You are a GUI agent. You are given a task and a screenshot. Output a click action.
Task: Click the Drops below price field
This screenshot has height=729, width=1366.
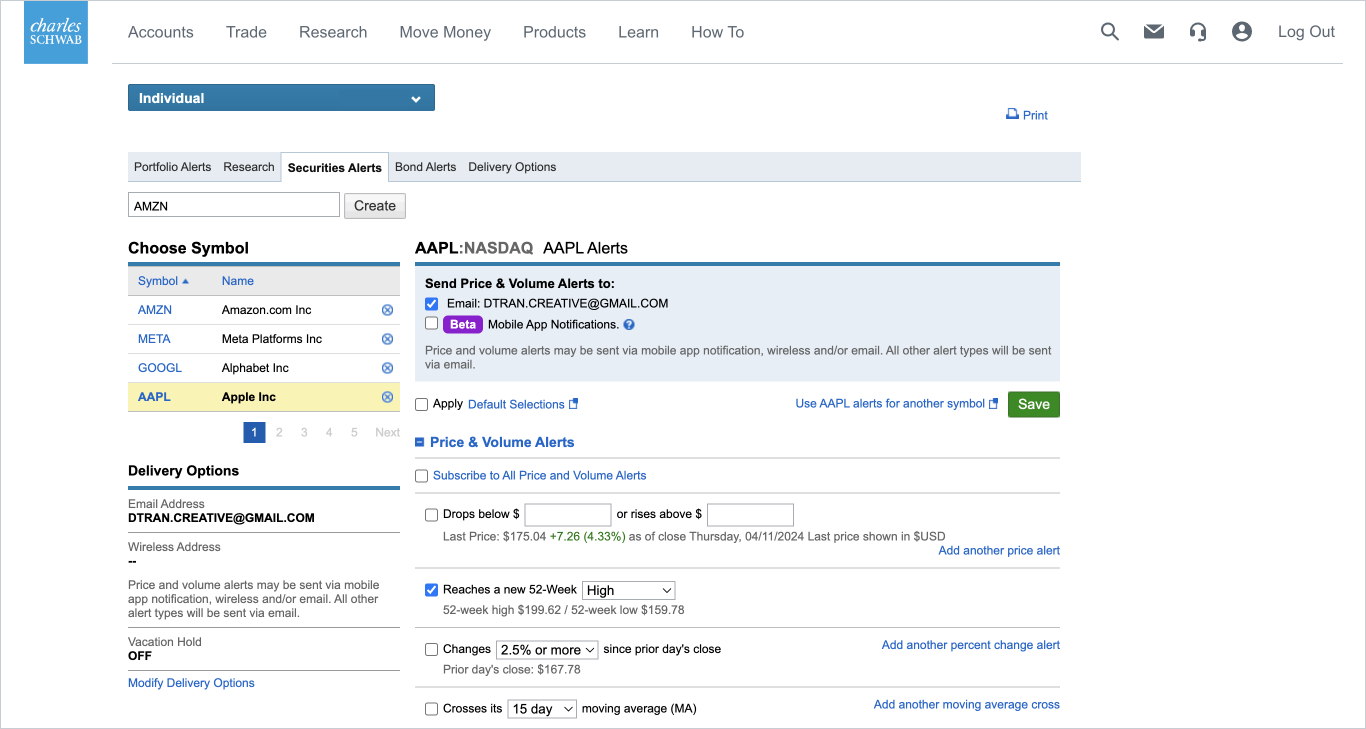[568, 515]
